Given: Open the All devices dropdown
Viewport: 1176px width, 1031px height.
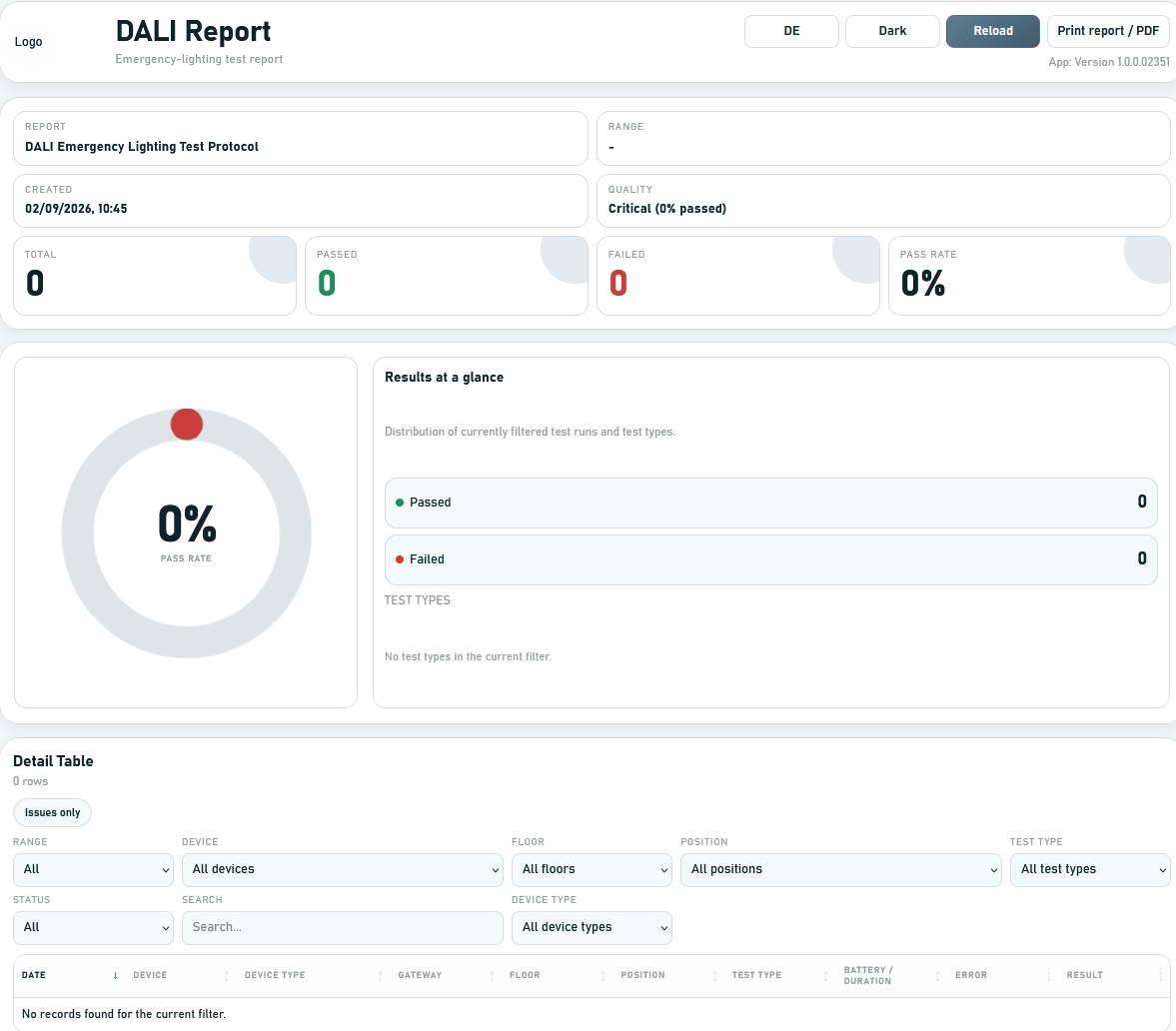Looking at the screenshot, I should tap(342, 870).
